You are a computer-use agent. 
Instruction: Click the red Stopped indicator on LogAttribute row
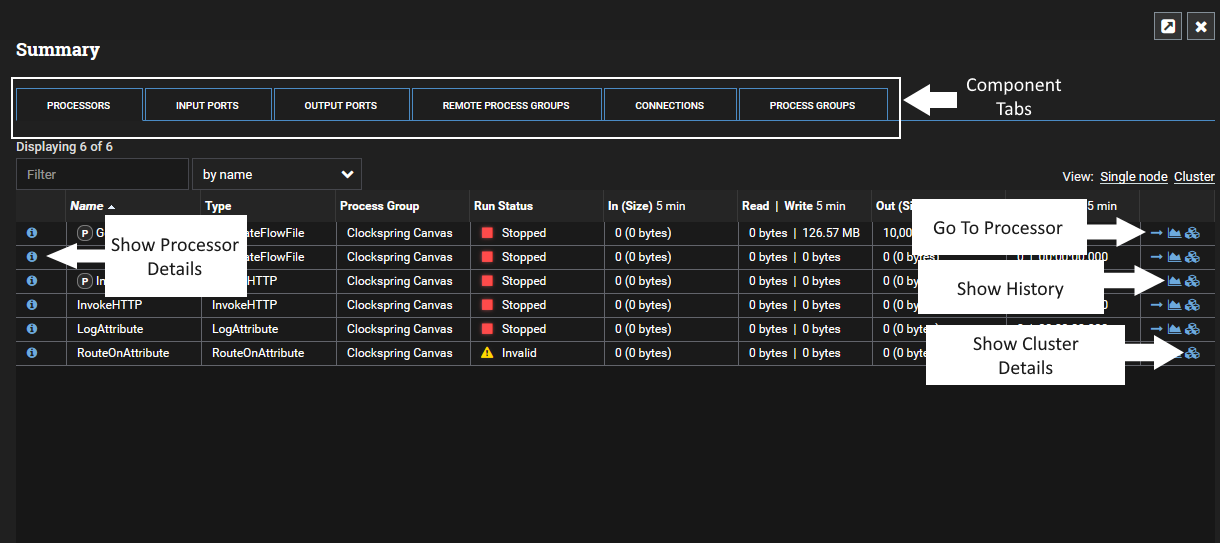point(488,329)
